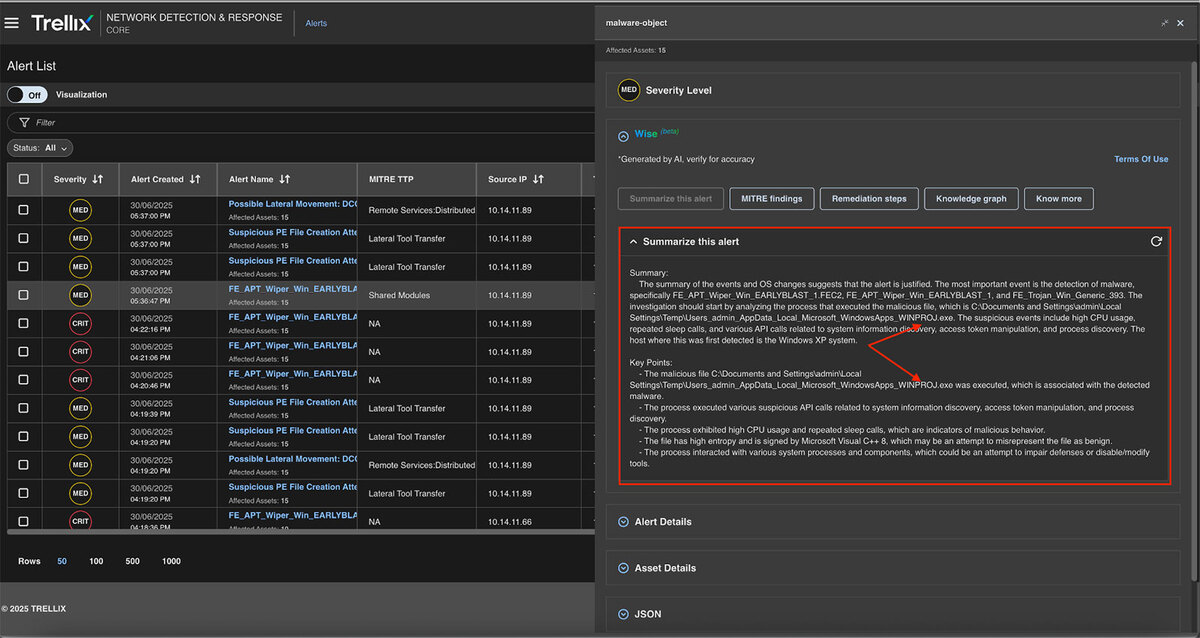
Task: Click the MITRE TTP column header
Action: pos(391,179)
